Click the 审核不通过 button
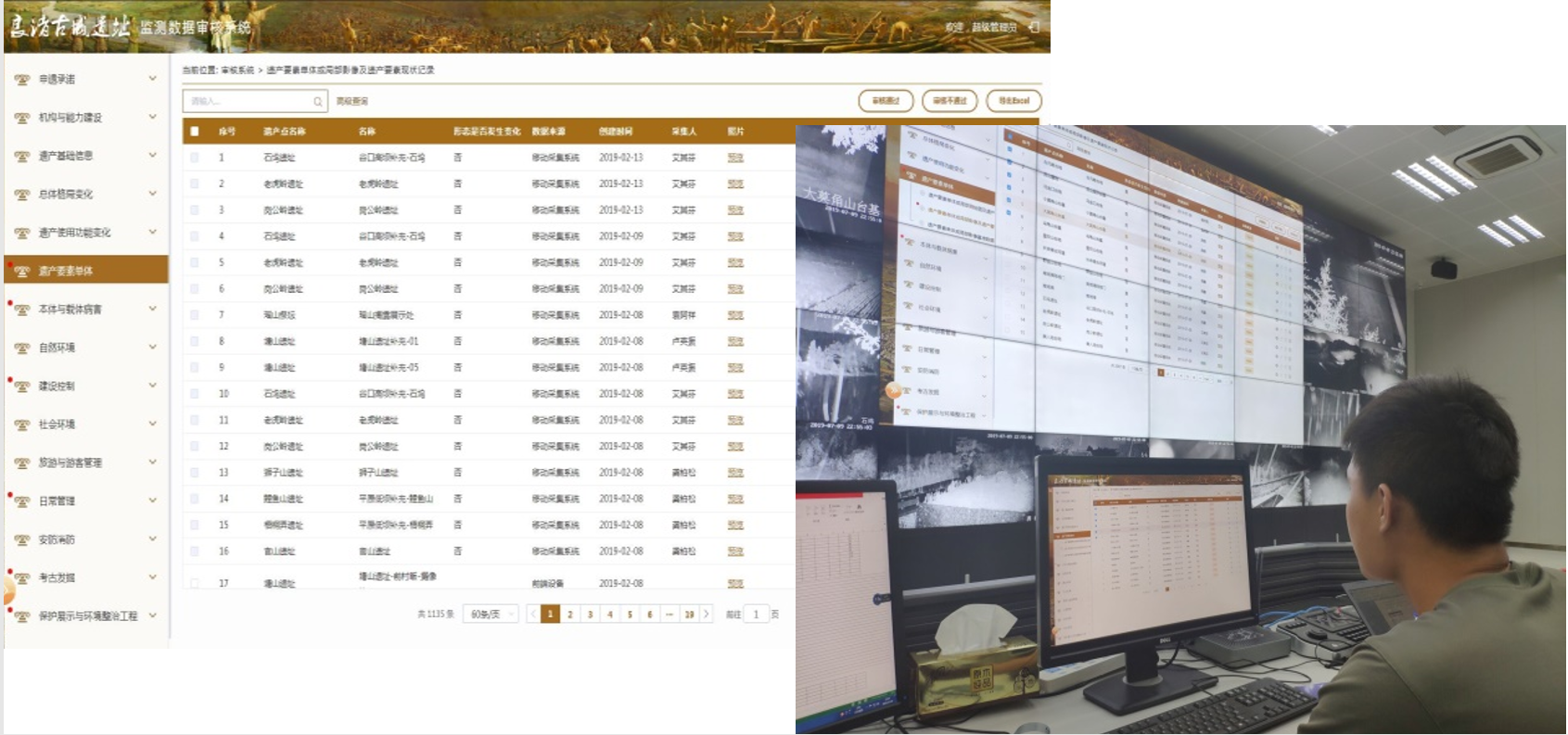 (x=950, y=100)
